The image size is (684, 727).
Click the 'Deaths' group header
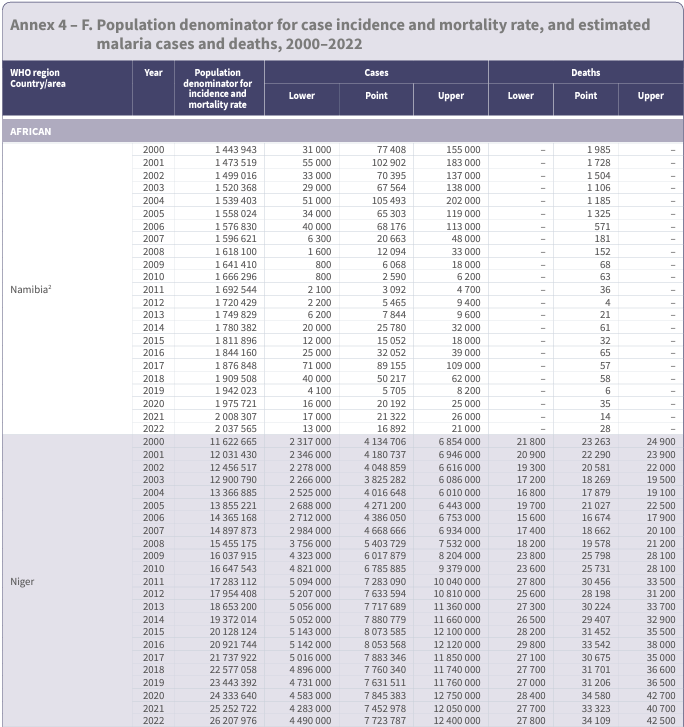(x=586, y=73)
